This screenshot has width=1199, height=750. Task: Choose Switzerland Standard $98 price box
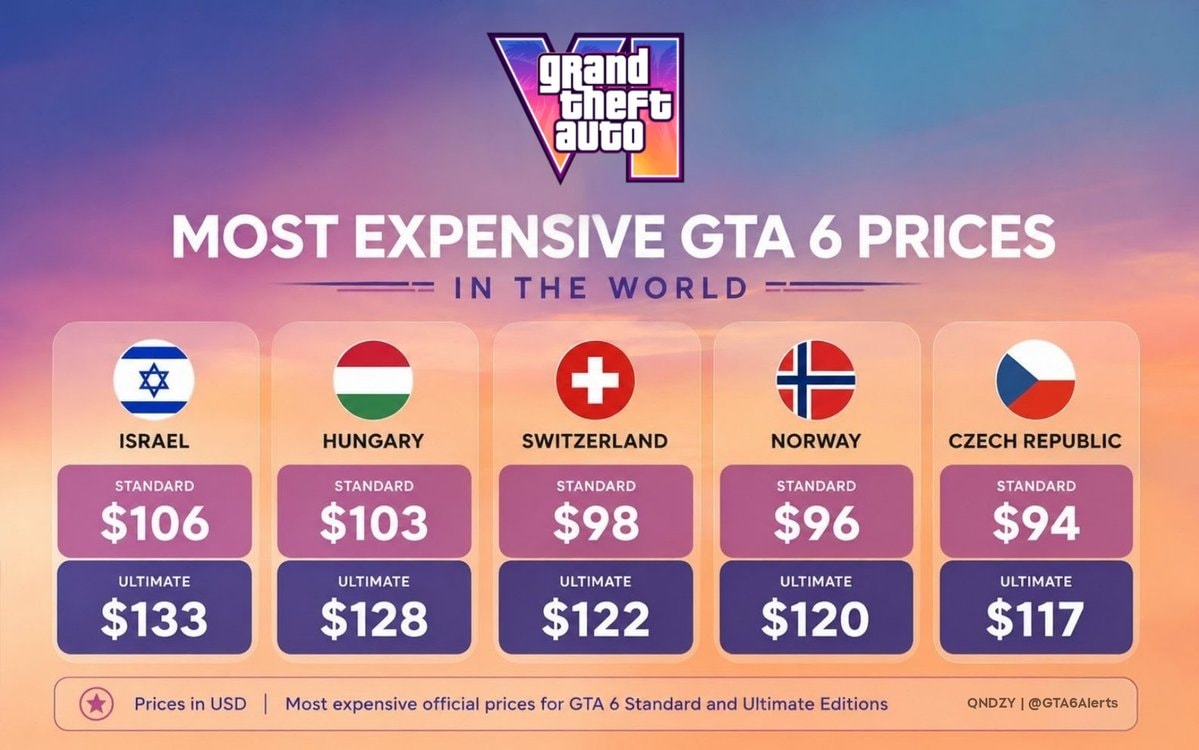(x=596, y=511)
